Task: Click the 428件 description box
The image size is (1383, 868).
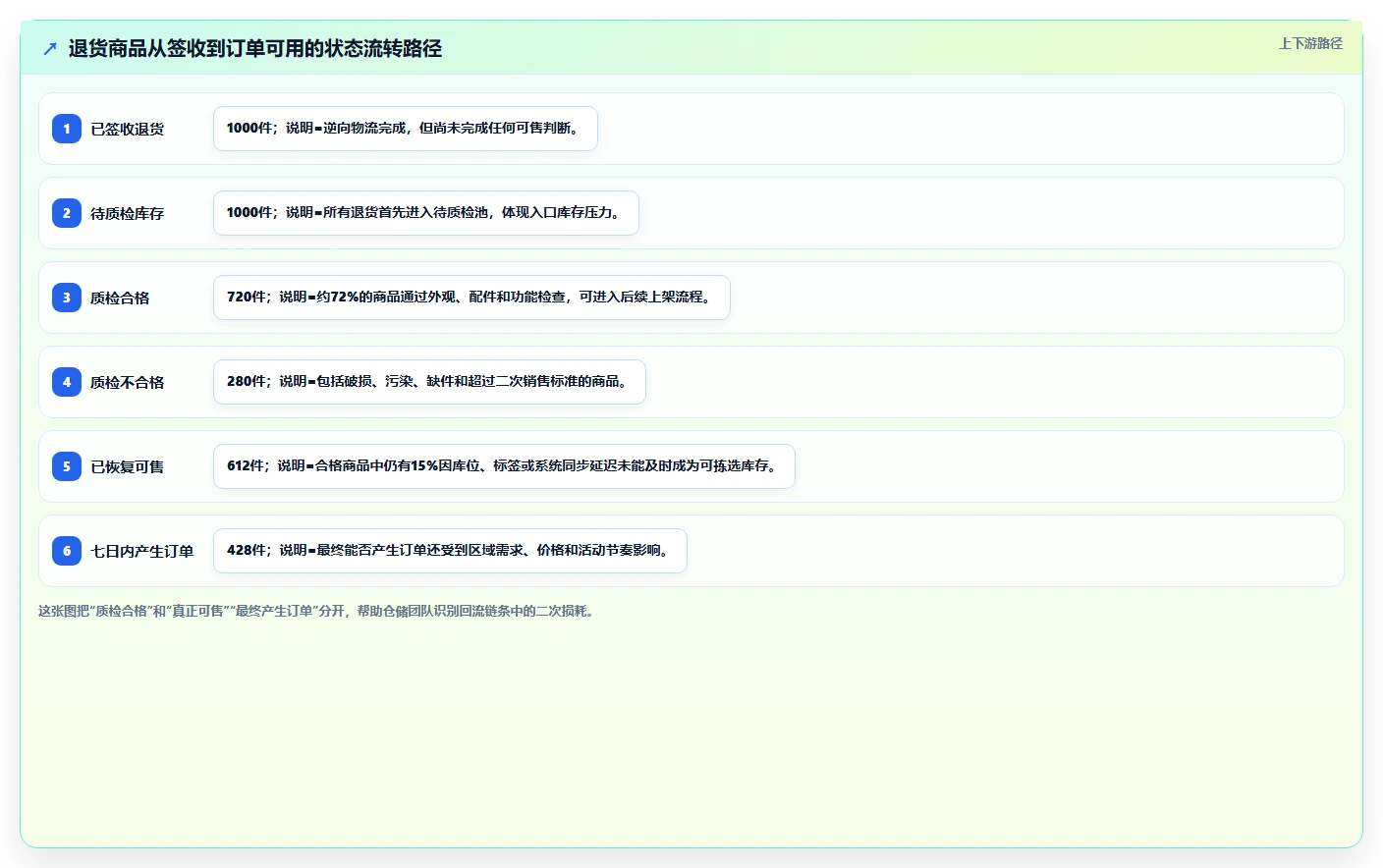Action: tap(450, 551)
